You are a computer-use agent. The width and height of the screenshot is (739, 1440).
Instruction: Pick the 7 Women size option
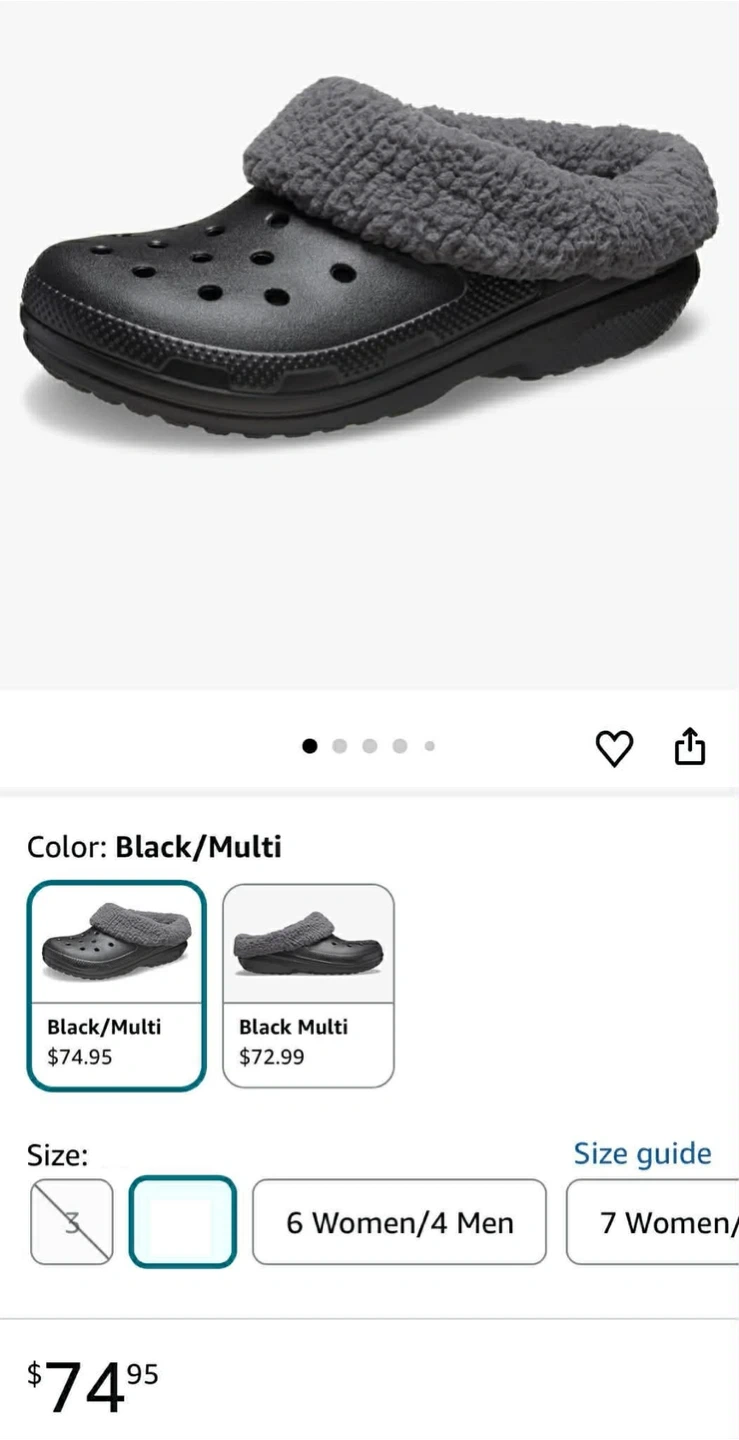tap(655, 1222)
